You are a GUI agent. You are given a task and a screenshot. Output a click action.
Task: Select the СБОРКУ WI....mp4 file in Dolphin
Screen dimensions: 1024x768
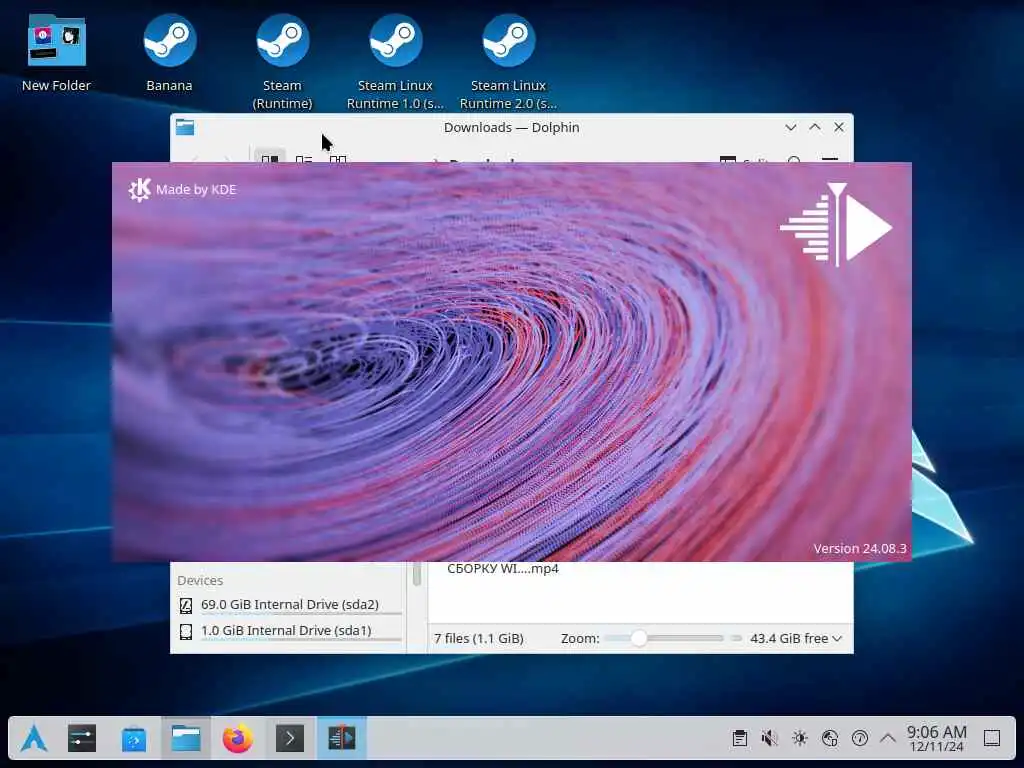point(503,569)
